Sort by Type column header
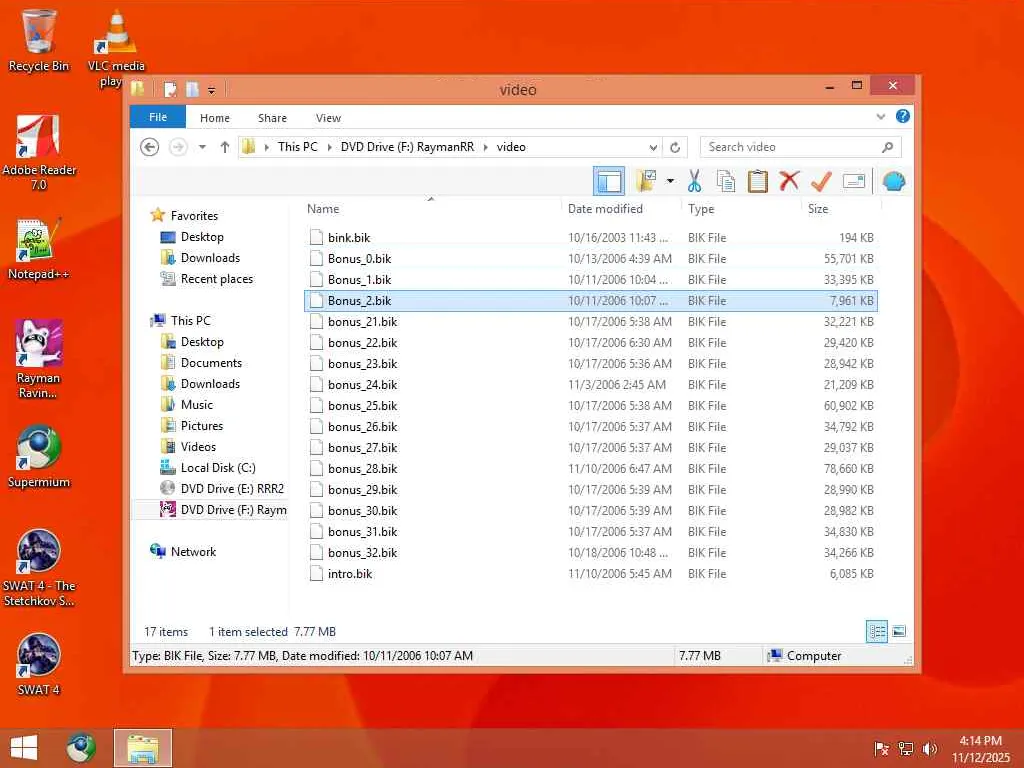This screenshot has width=1024, height=768. [741, 209]
